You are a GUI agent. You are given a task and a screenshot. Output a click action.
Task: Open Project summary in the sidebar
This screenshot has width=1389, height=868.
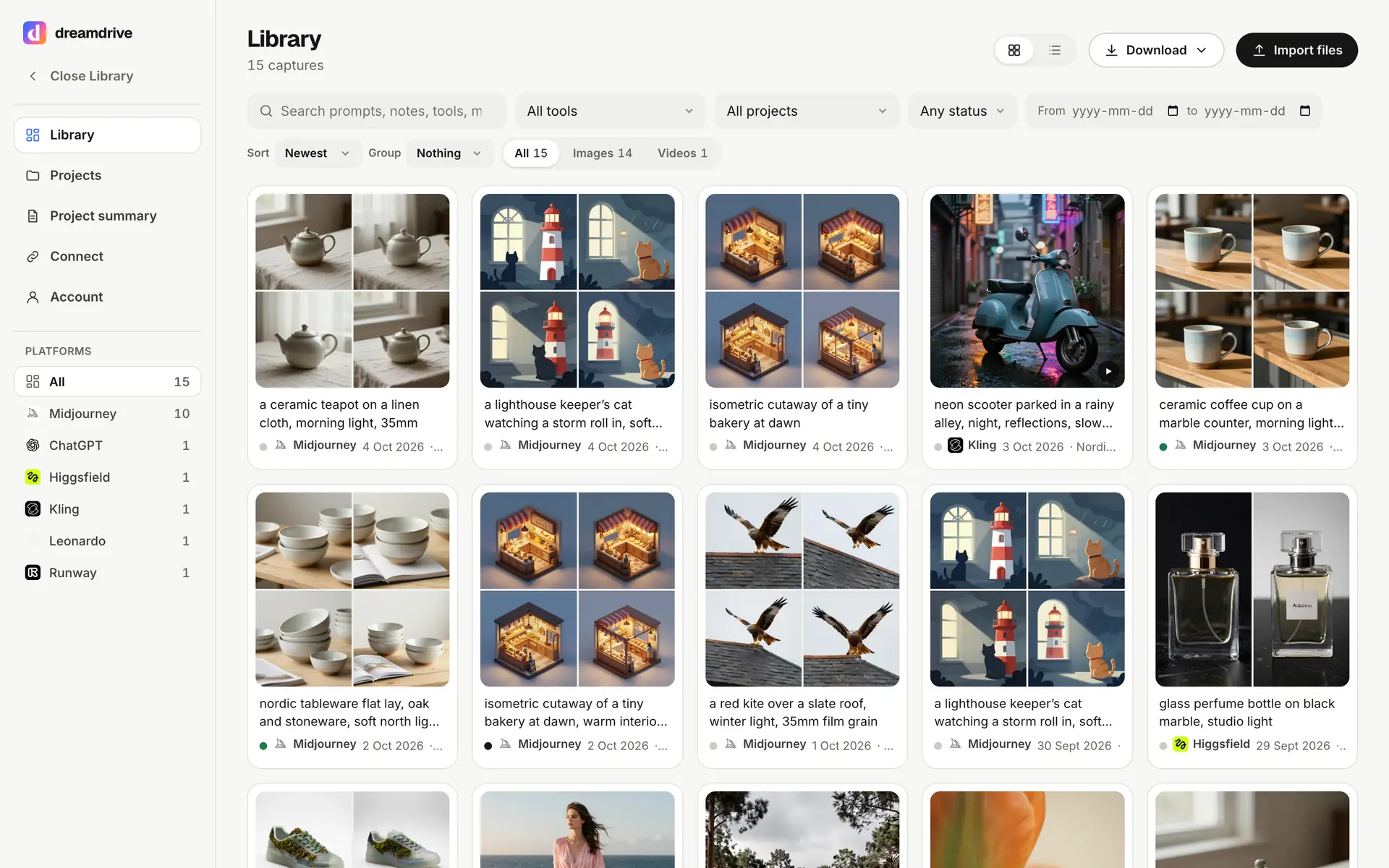(x=107, y=216)
